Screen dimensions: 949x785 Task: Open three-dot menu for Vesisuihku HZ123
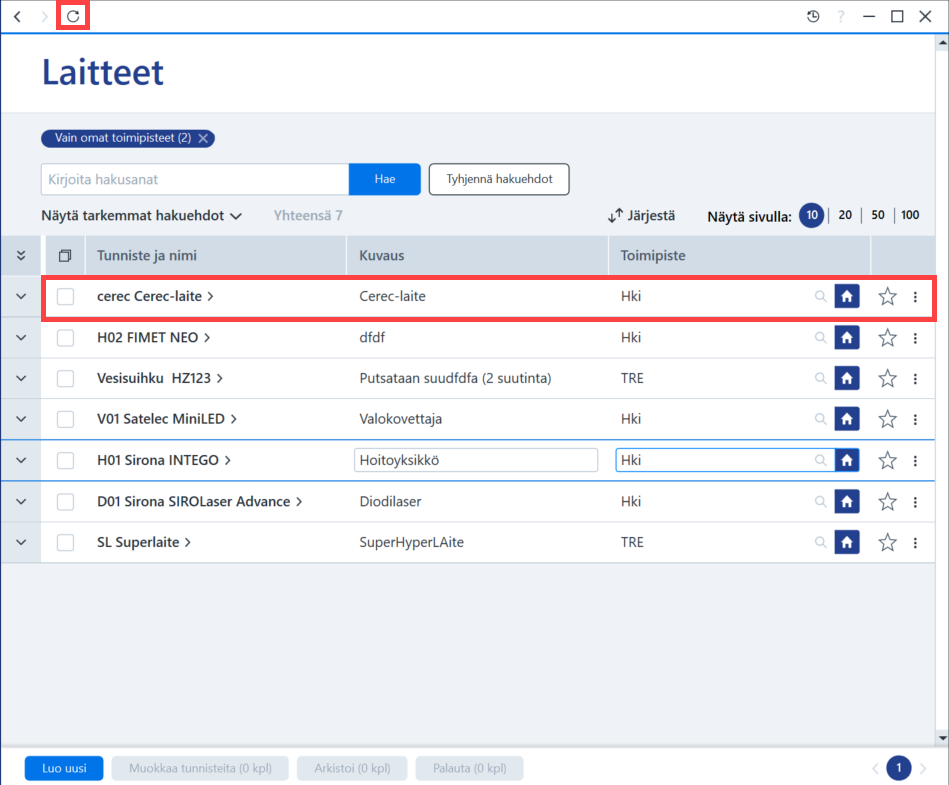pos(915,379)
